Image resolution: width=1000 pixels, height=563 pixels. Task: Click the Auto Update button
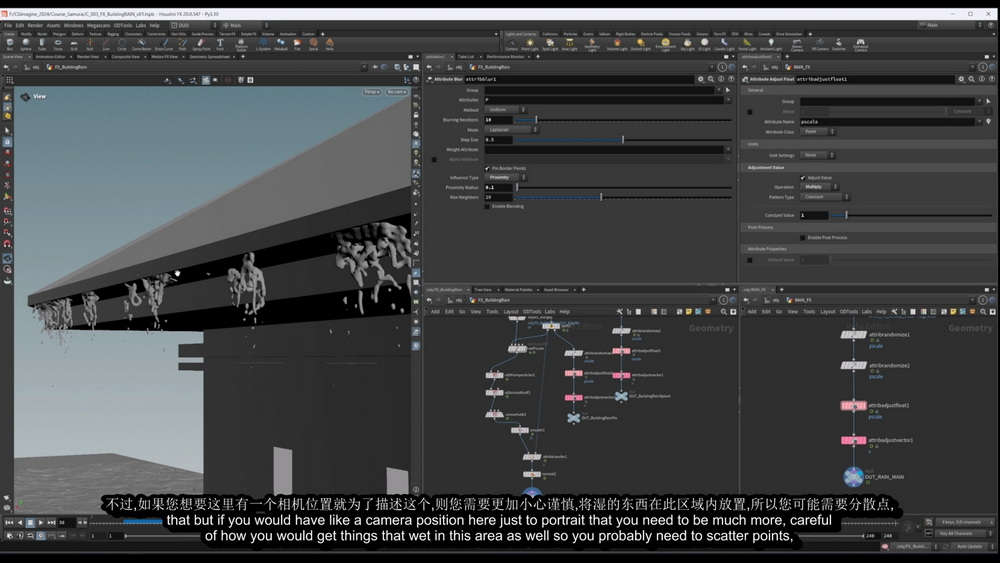pos(969,546)
